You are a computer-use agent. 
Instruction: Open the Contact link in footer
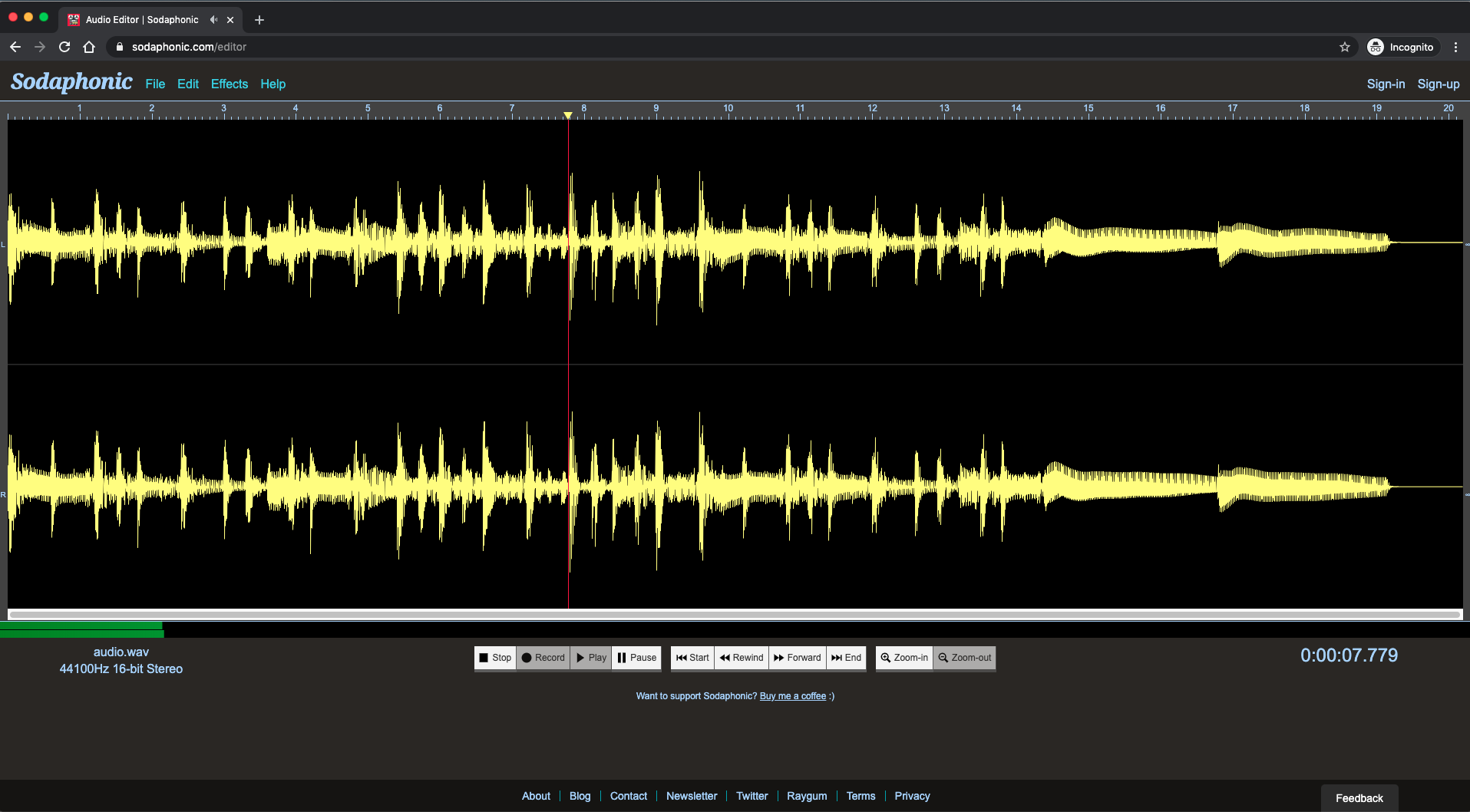[629, 796]
